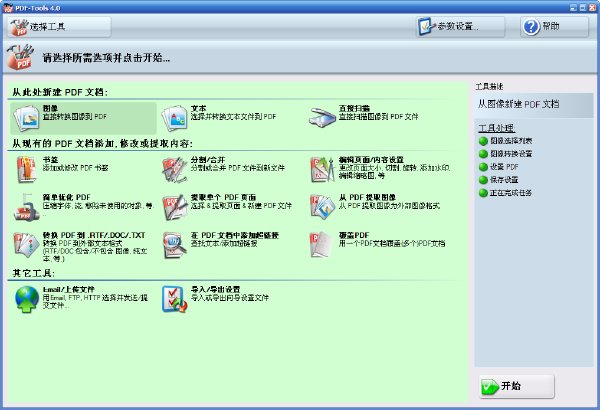
Task: Open 参数设置 preferences button
Action: coord(460,27)
